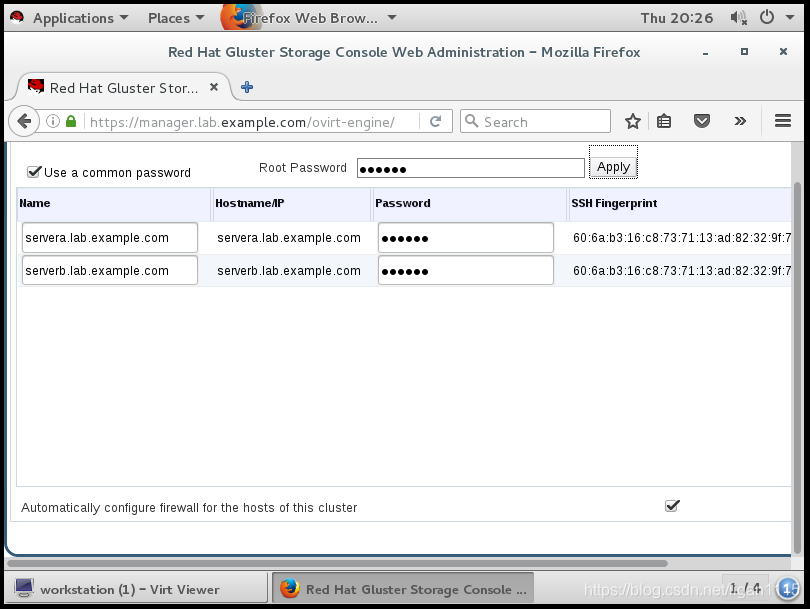This screenshot has height=609, width=810.
Task: Click the Root Password field
Action: click(471, 168)
